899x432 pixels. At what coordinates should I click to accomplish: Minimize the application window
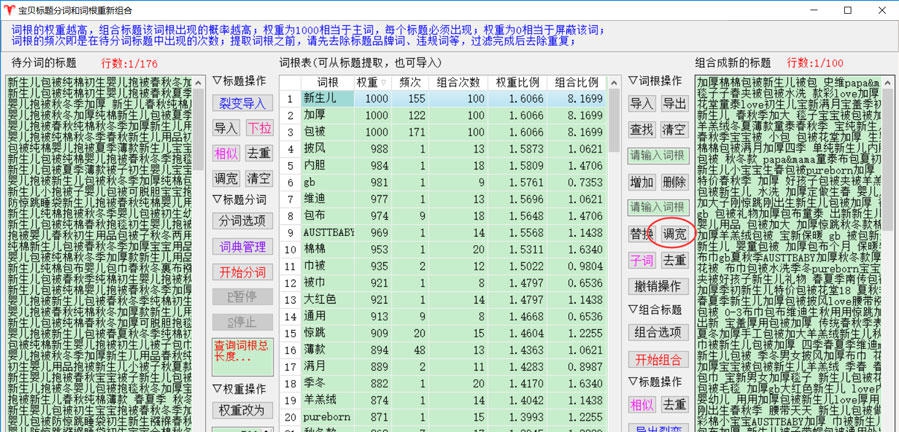(813, 10)
